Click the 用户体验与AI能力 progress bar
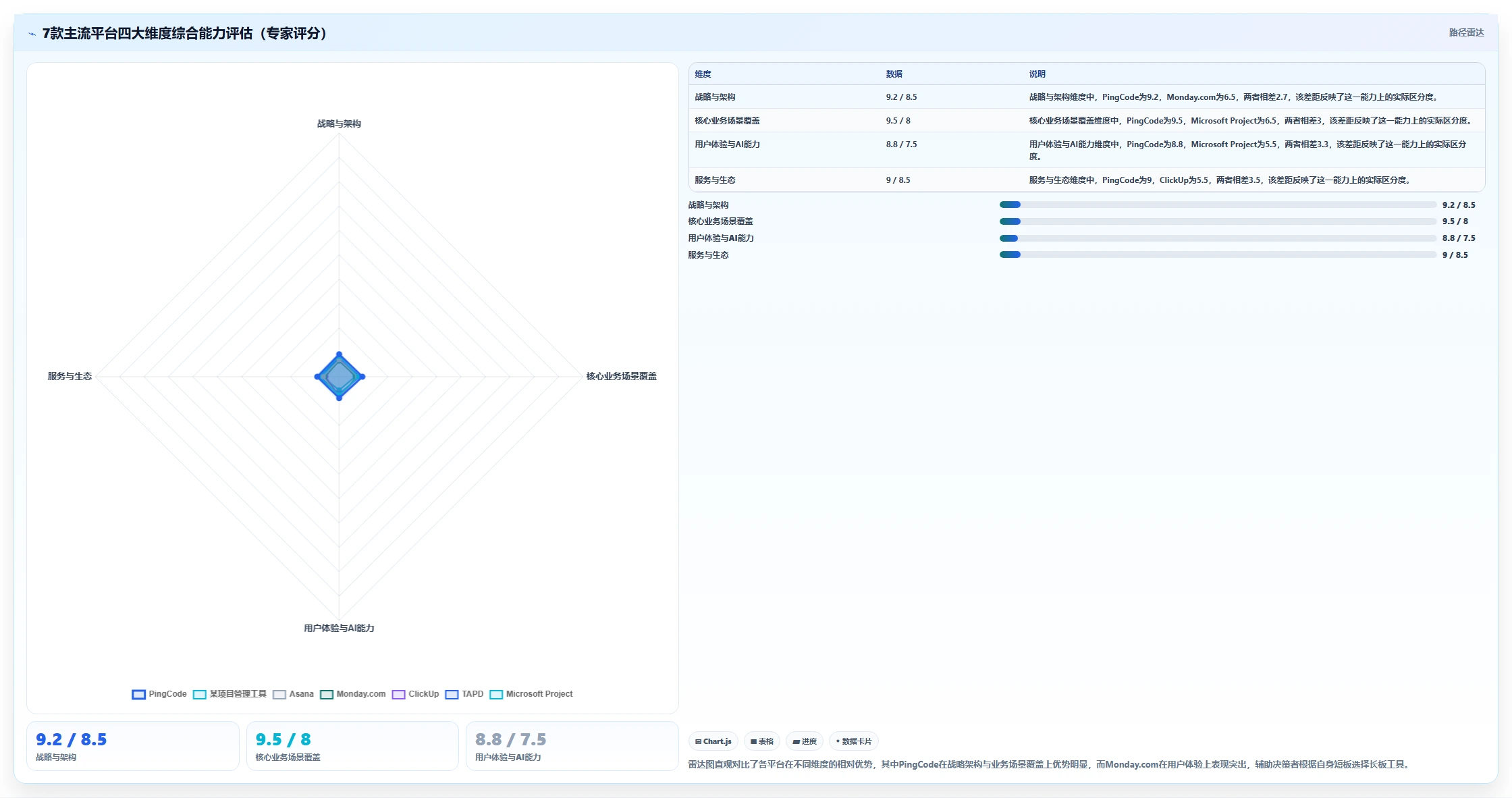Viewport: 1512px width, 798px height. pyautogui.click(x=1218, y=238)
